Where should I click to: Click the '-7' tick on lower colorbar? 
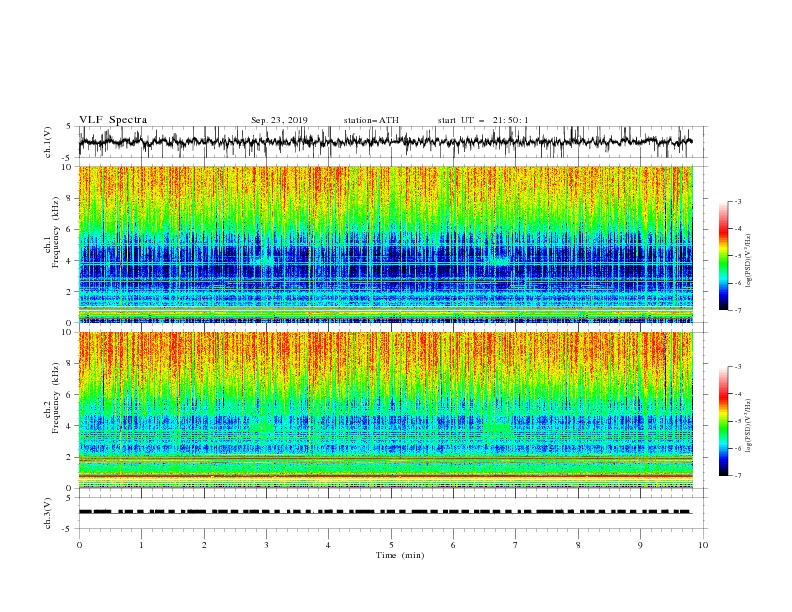737,476
